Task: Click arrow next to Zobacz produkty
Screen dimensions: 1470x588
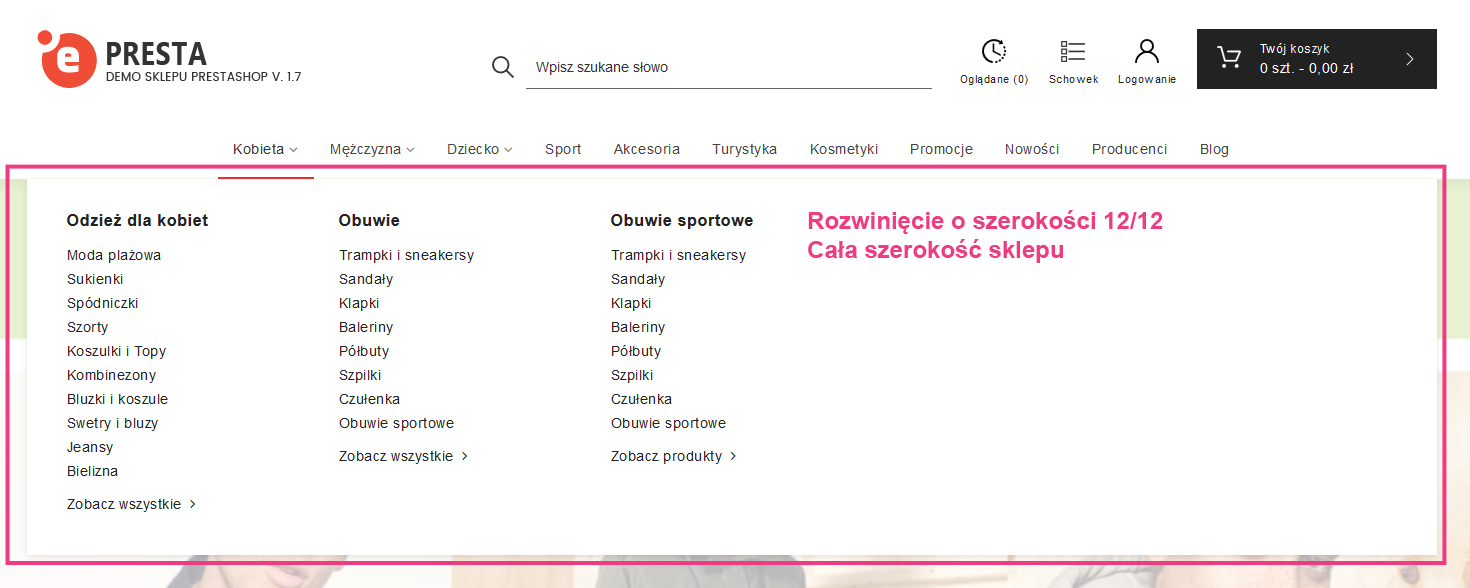Action: click(733, 456)
